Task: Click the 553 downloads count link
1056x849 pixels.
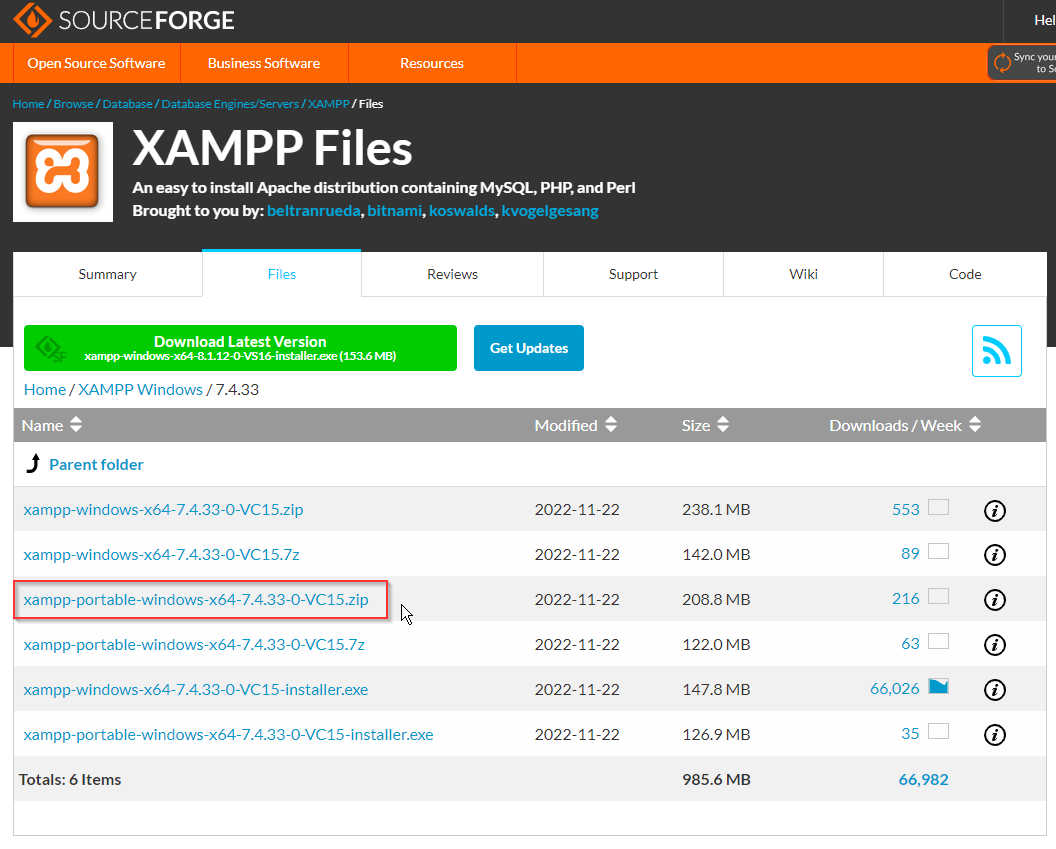Action: click(906, 510)
